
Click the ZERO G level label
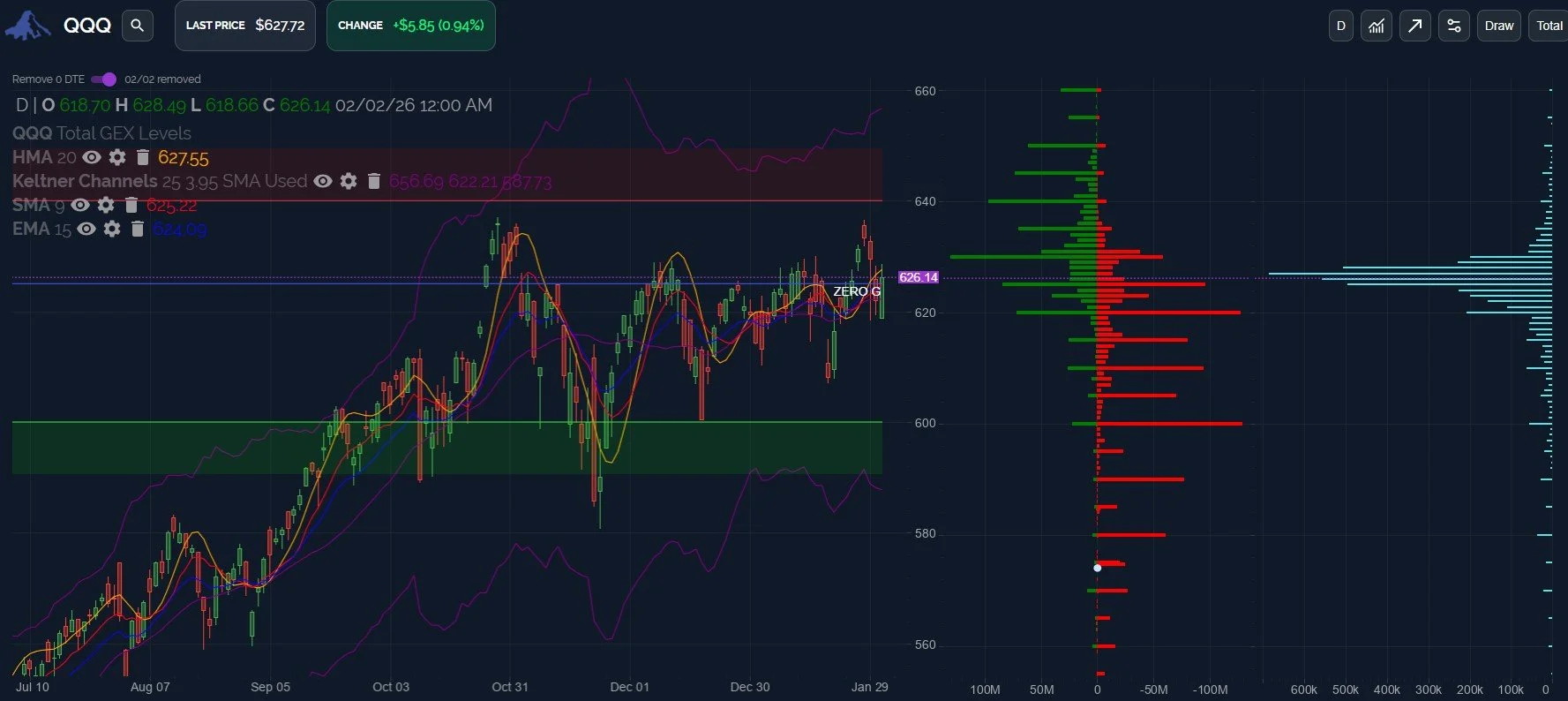857,291
